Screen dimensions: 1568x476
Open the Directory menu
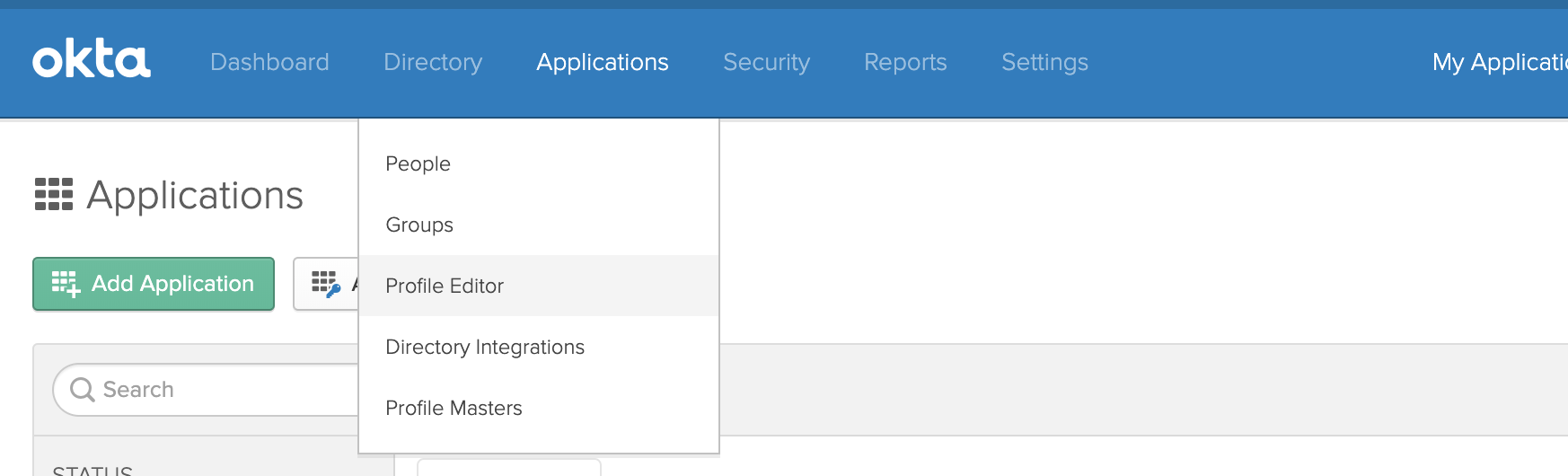[433, 62]
